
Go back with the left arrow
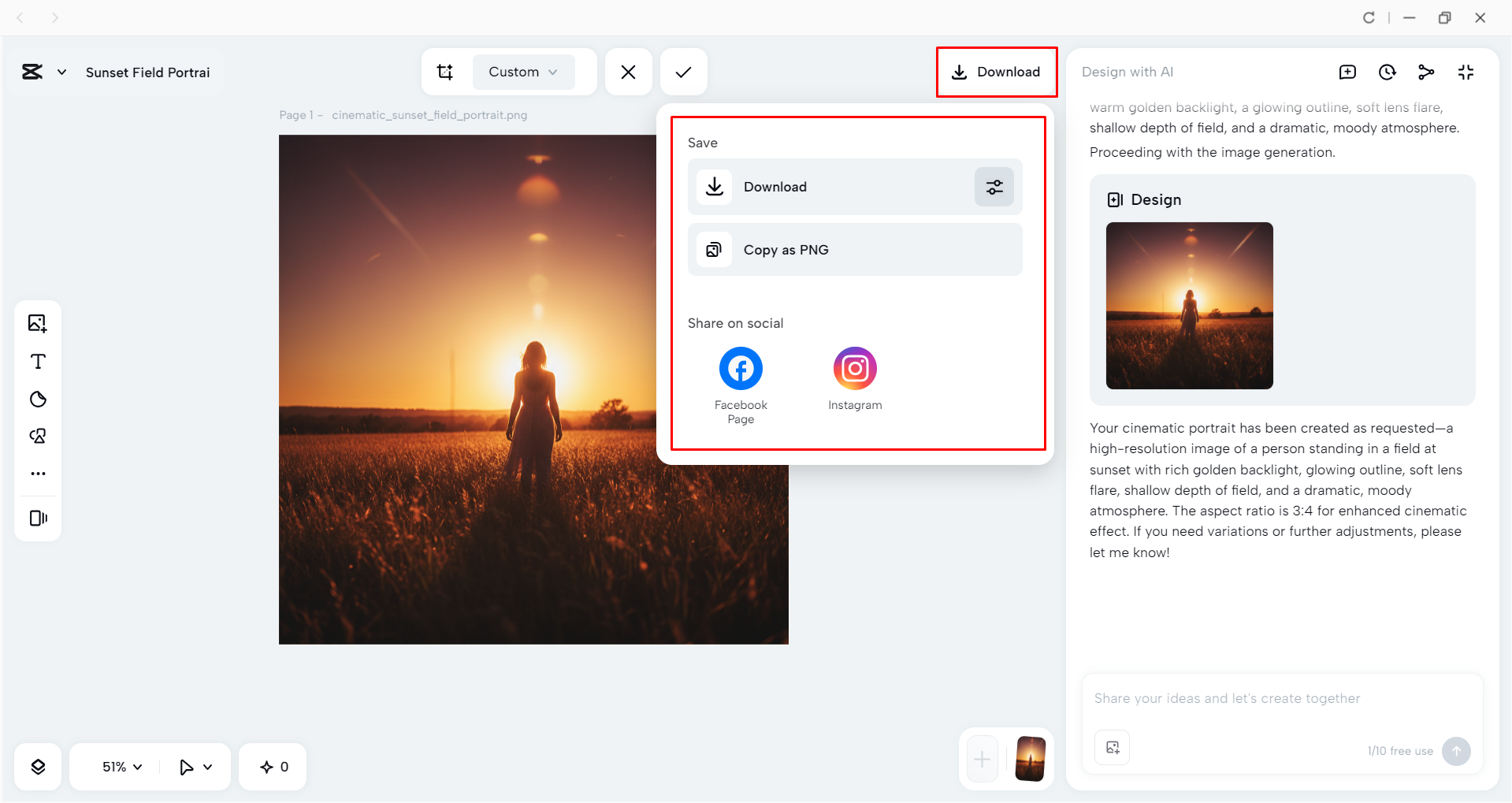tap(20, 17)
